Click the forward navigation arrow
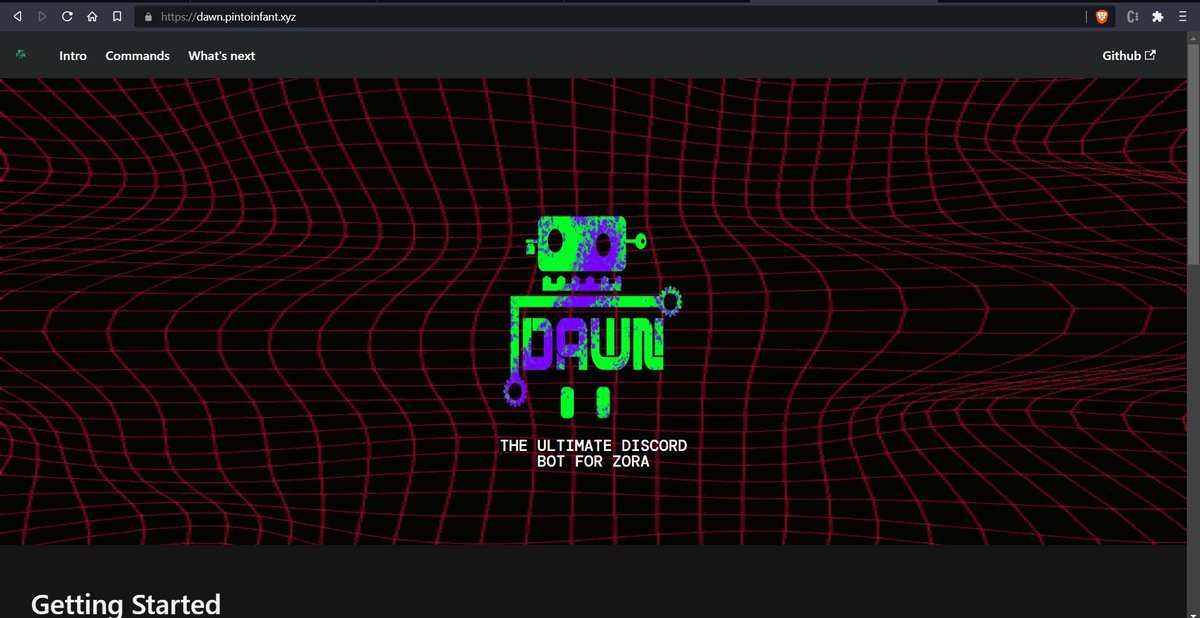 pyautogui.click(x=42, y=17)
